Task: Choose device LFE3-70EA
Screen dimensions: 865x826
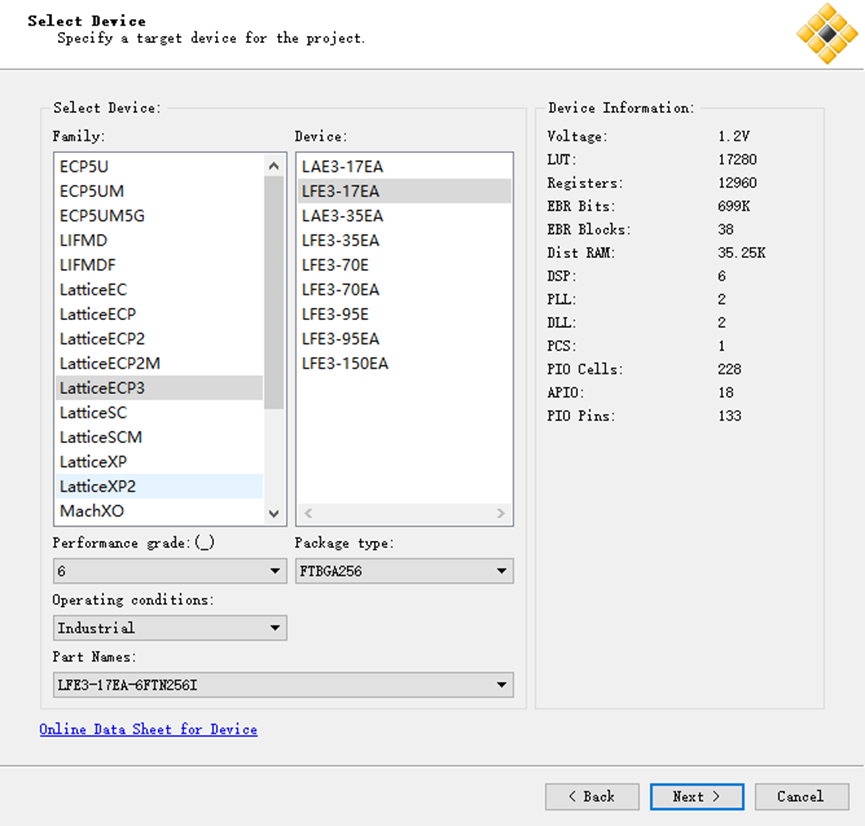Action: 404,290
